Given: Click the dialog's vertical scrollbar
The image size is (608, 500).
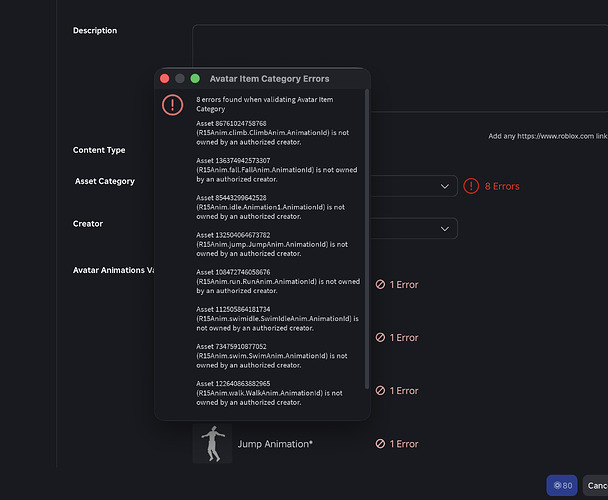Looking at the screenshot, I should (367, 239).
